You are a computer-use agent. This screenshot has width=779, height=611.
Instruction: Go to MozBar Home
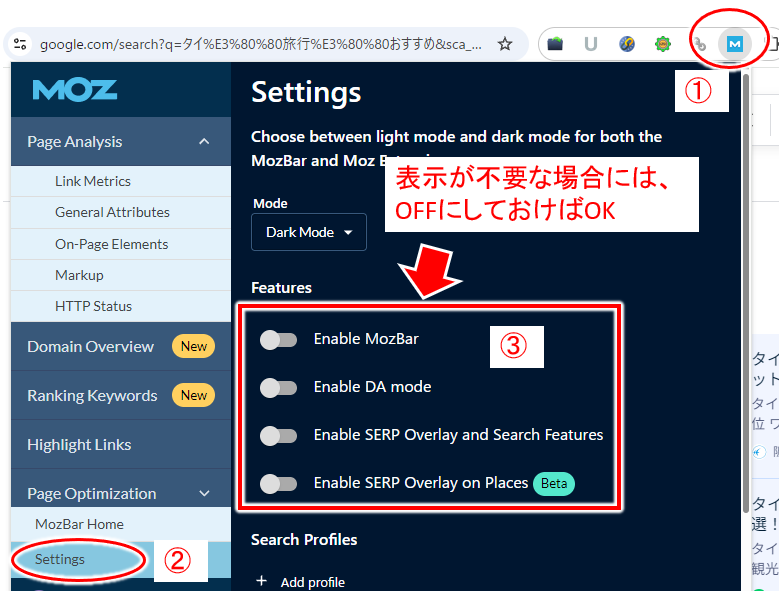[x=121, y=525]
